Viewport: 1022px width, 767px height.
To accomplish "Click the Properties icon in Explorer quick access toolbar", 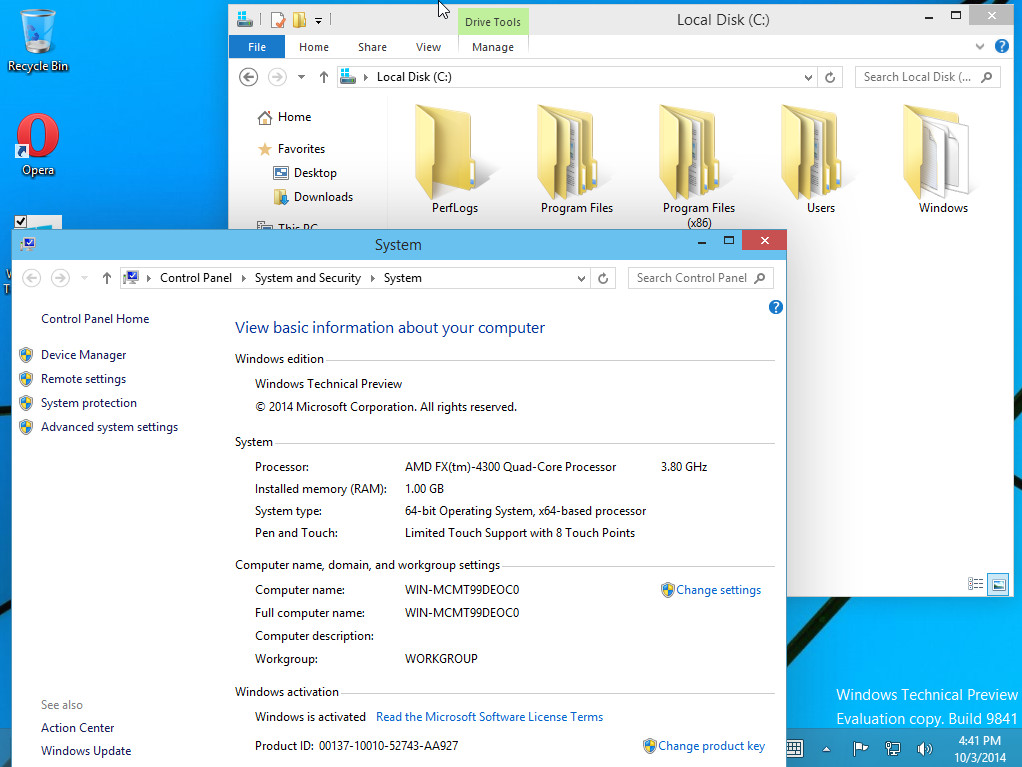I will (278, 20).
